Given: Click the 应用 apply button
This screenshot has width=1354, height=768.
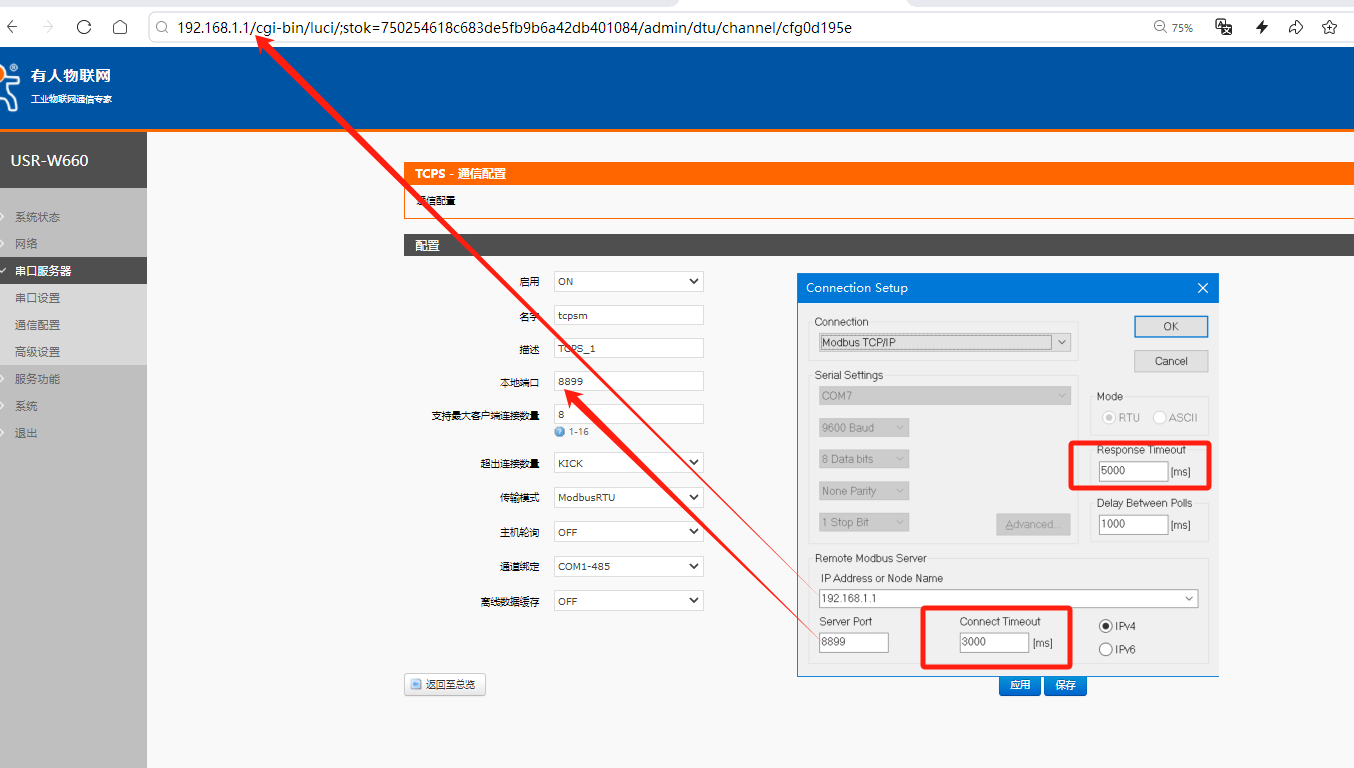Looking at the screenshot, I should tap(1020, 685).
